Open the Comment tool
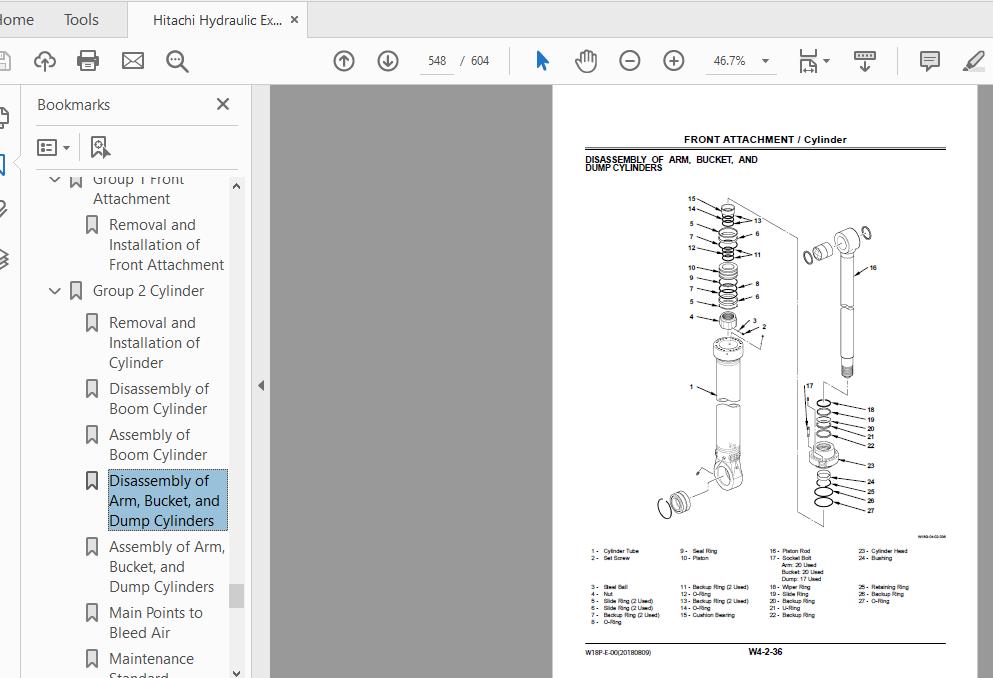 (929, 61)
